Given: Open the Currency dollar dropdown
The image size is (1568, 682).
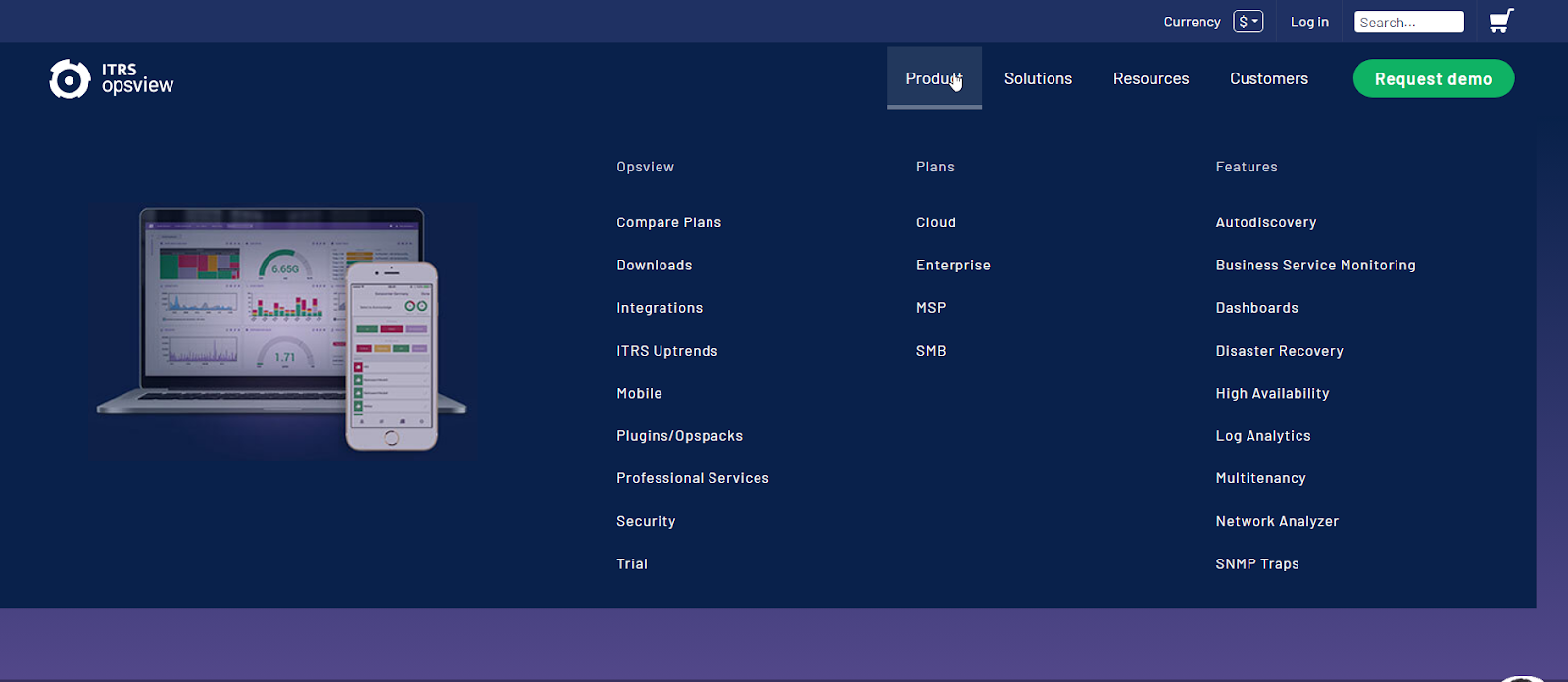Looking at the screenshot, I should 1249,22.
